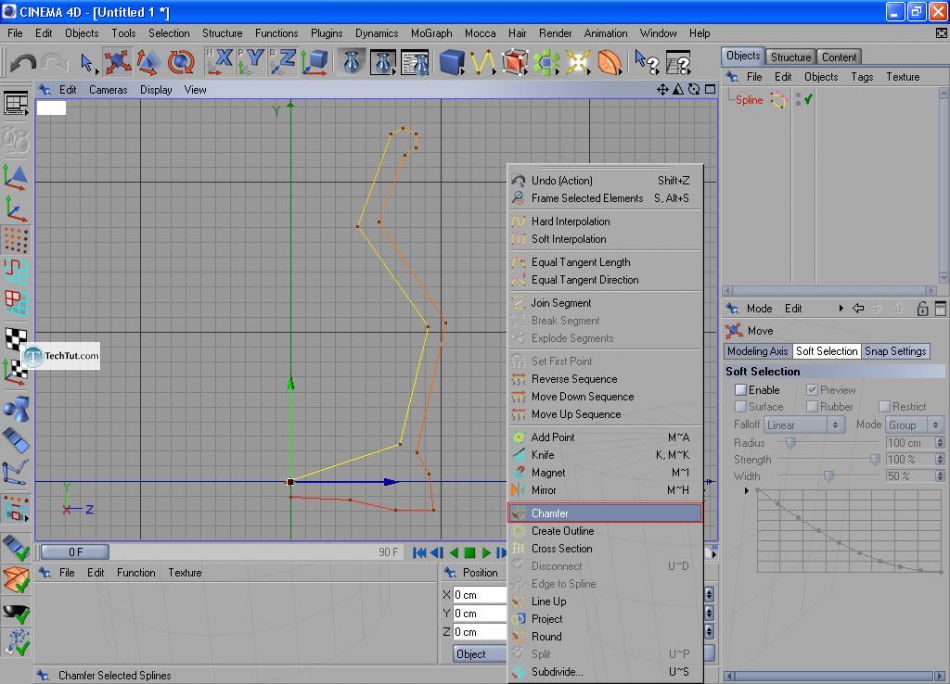Image resolution: width=950 pixels, height=684 pixels.
Task: Add a Cube primitive object
Action: (x=451, y=62)
